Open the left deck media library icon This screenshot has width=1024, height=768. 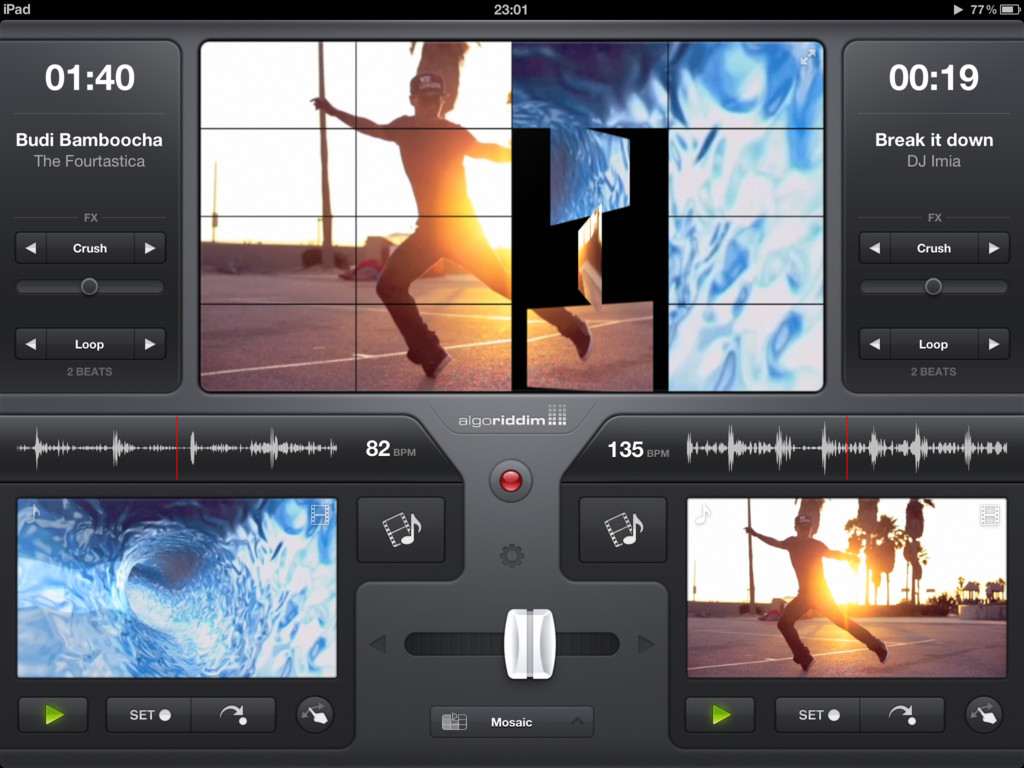[401, 529]
